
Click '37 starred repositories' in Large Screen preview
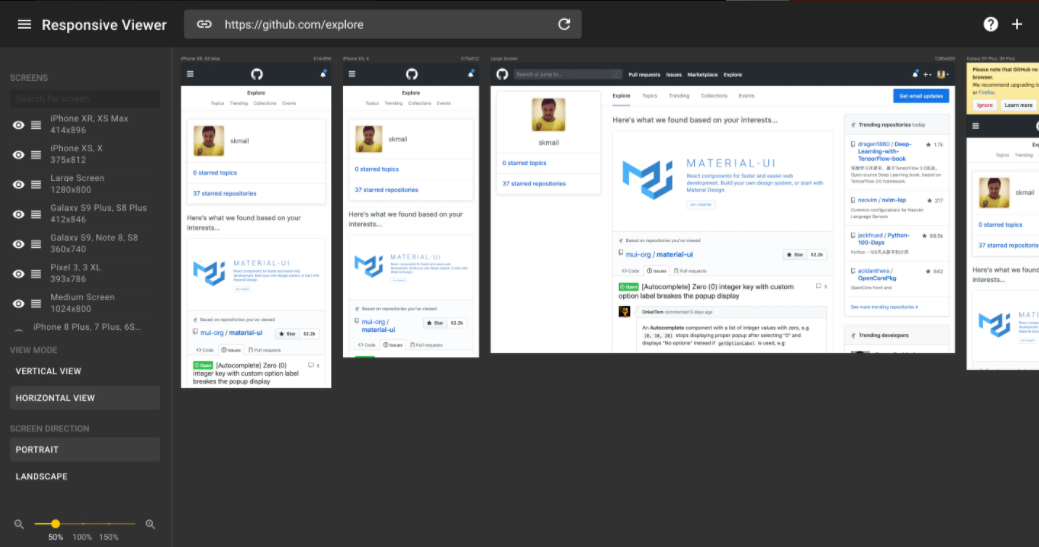(x=534, y=183)
